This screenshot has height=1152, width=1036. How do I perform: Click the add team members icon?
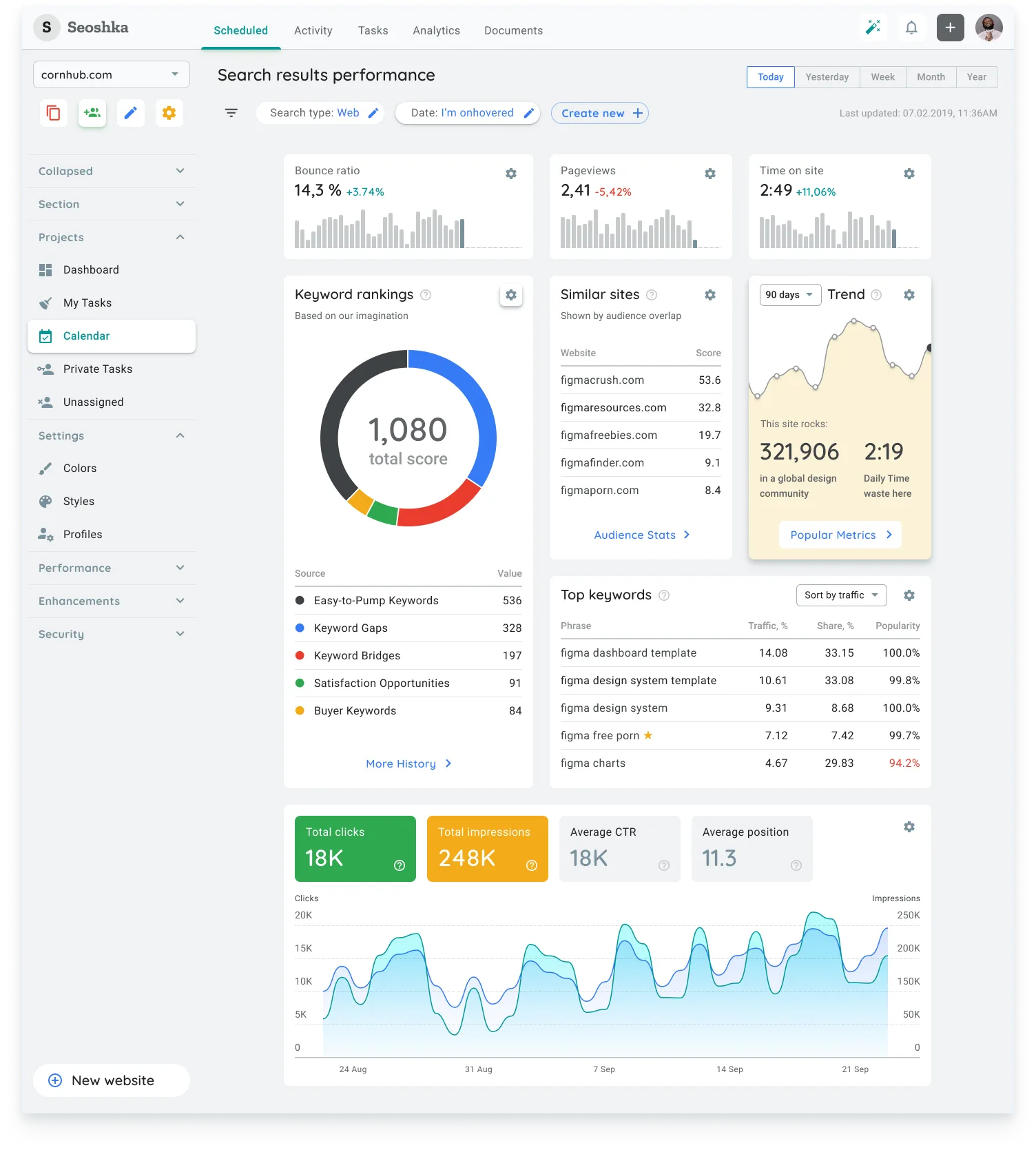92,113
